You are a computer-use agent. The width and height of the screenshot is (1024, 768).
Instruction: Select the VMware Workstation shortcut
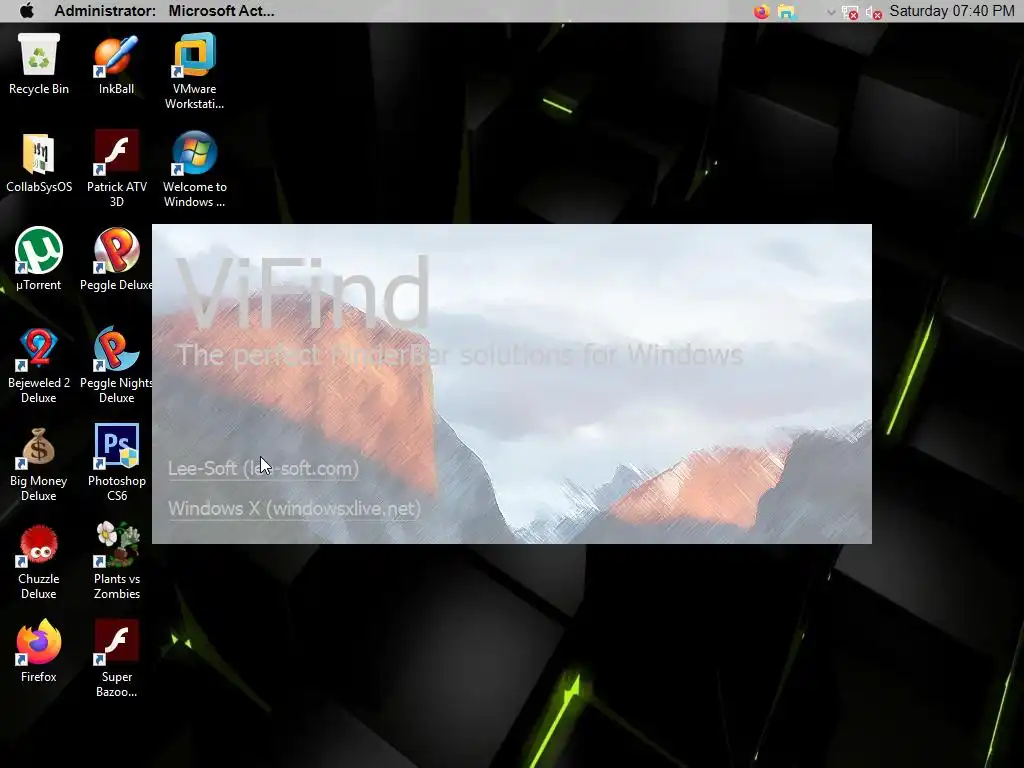click(195, 71)
